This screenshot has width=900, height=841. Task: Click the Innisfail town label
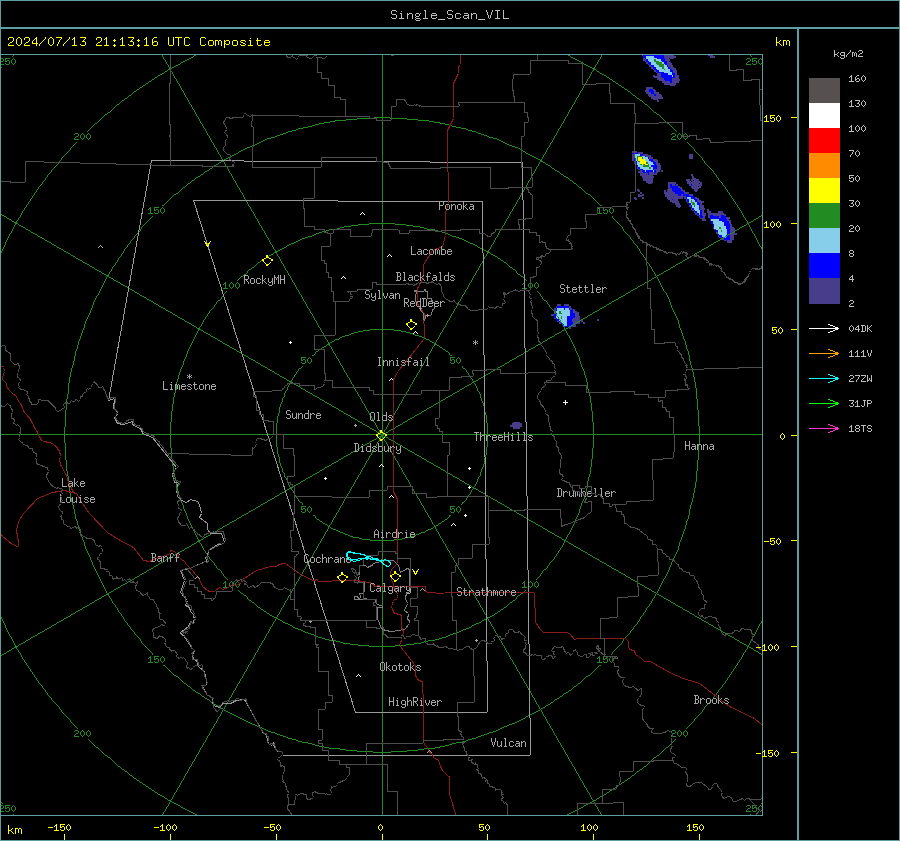click(x=403, y=362)
